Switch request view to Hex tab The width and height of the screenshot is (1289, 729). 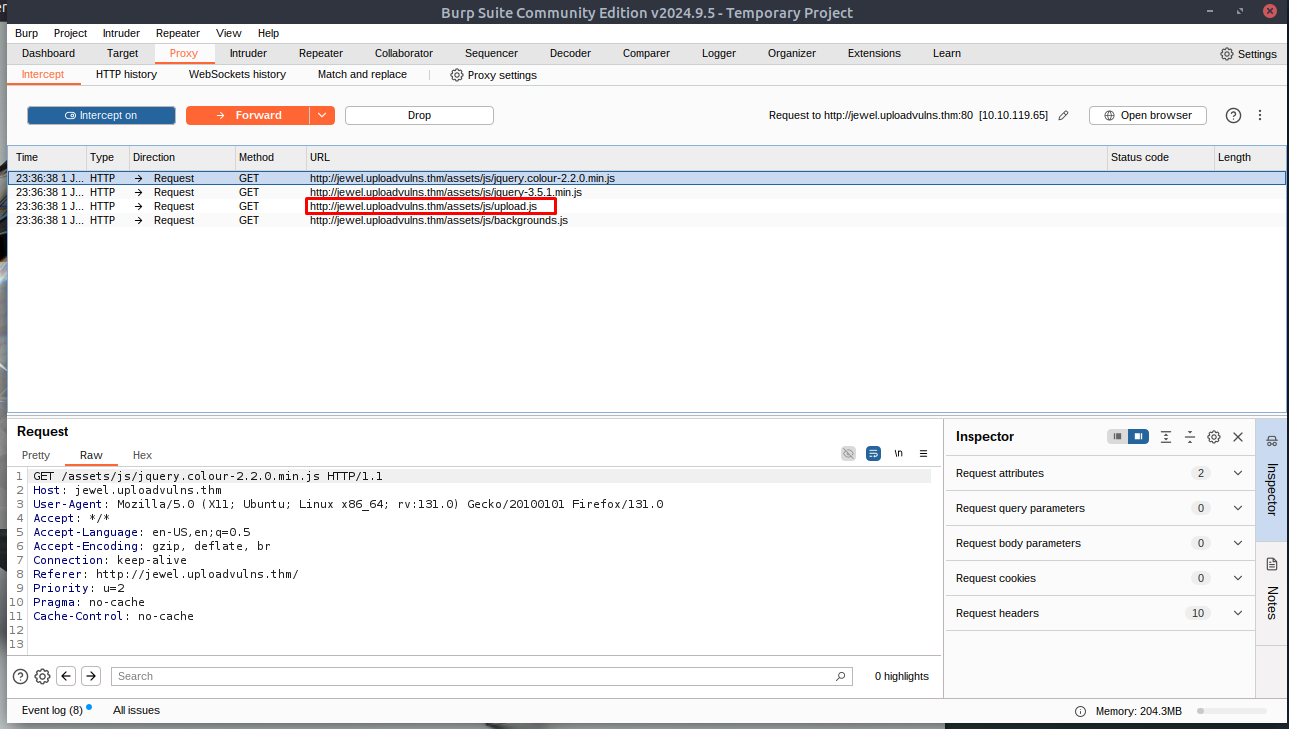[142, 455]
